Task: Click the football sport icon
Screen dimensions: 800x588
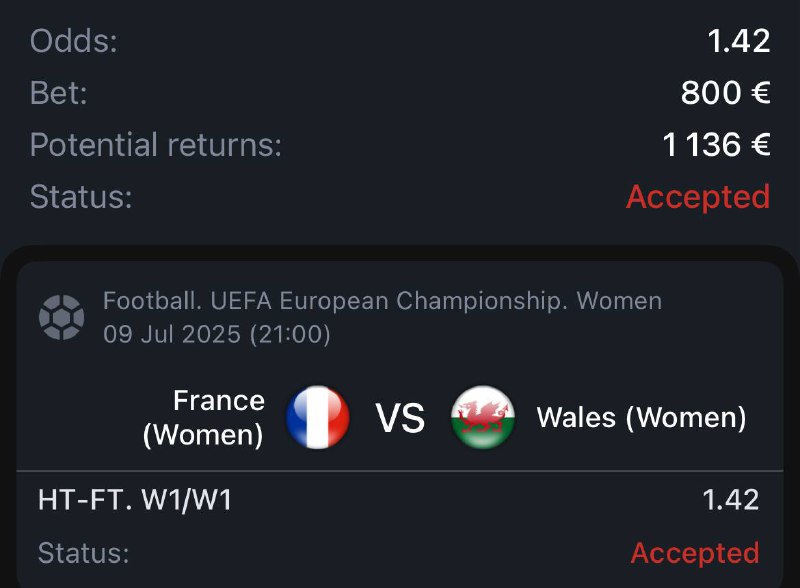Action: pos(61,317)
